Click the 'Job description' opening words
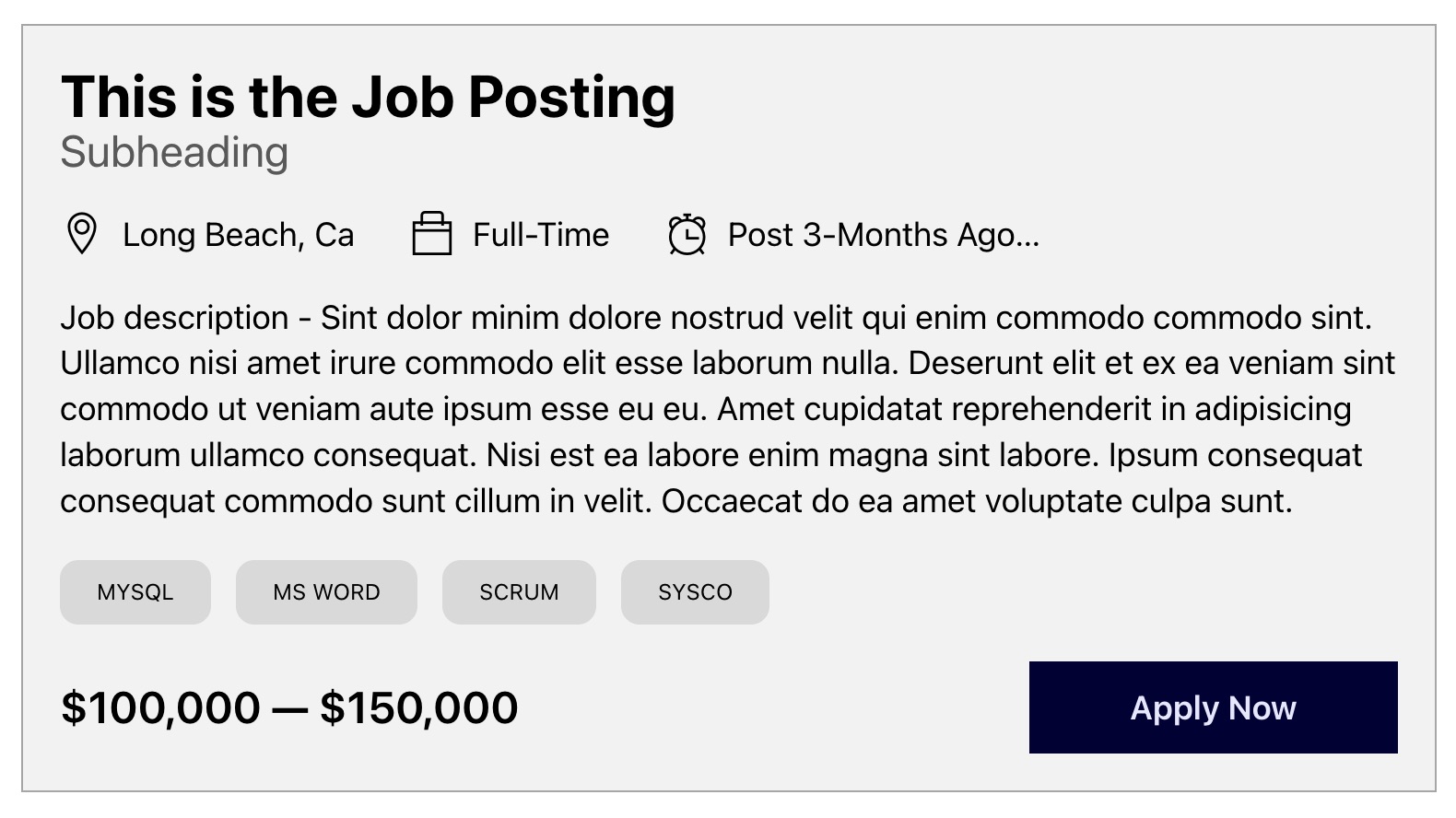 coord(174,318)
